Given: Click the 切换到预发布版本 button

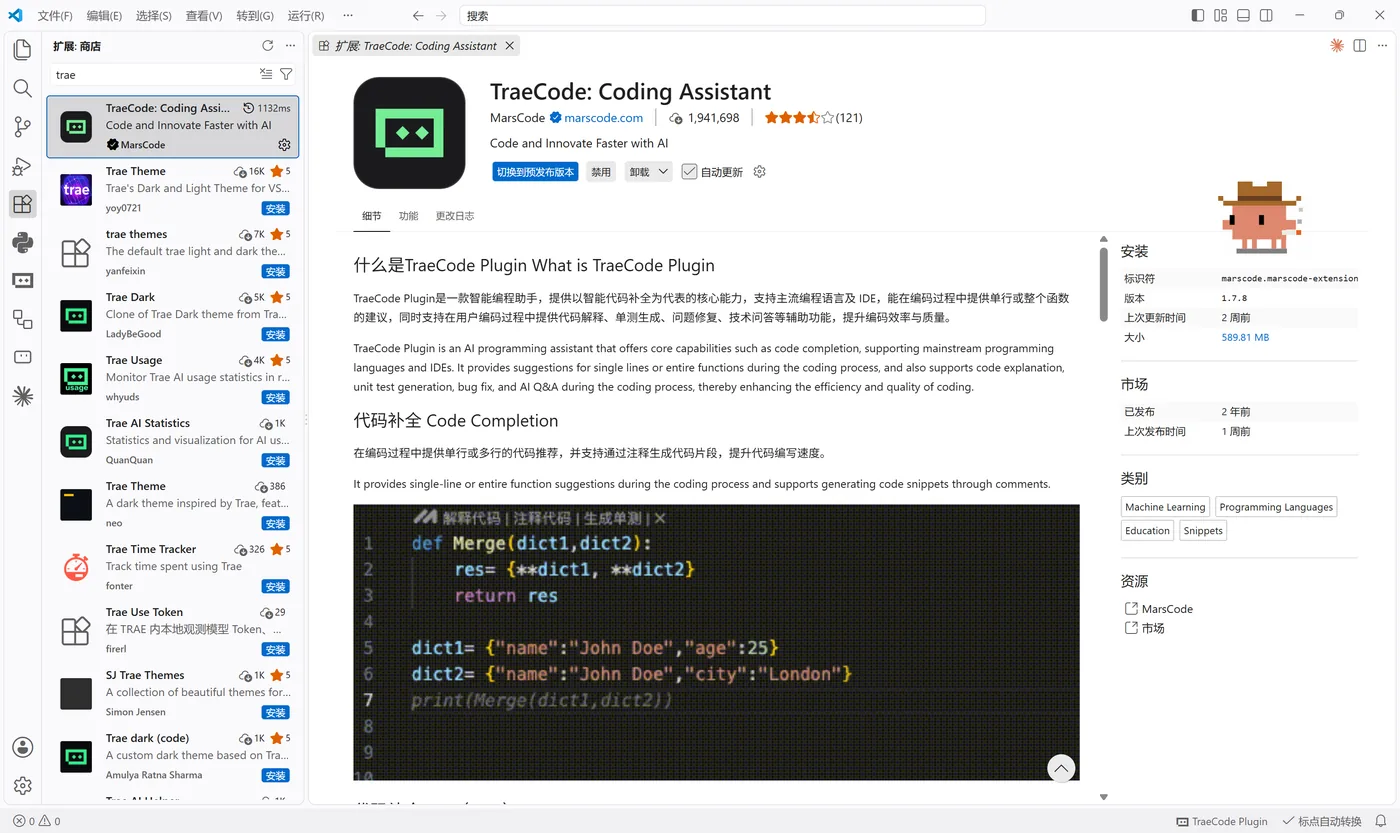Looking at the screenshot, I should pos(535,172).
